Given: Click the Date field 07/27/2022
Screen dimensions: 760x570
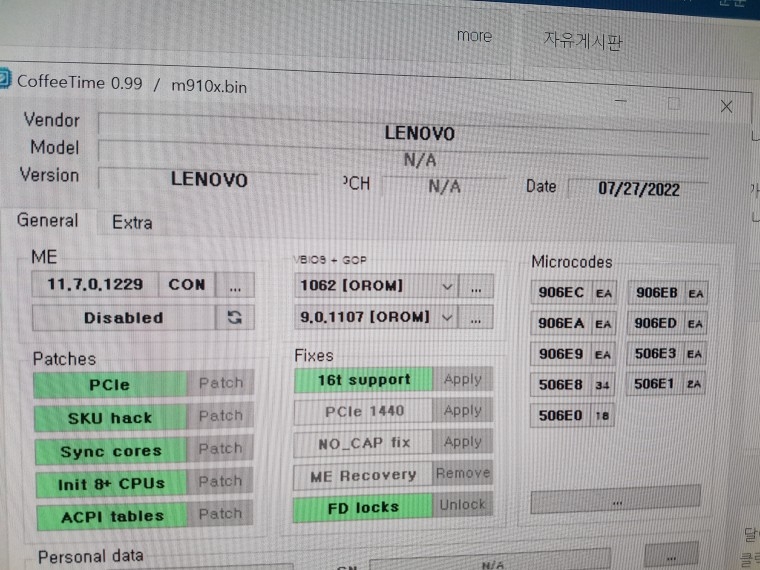Looking at the screenshot, I should [638, 189].
